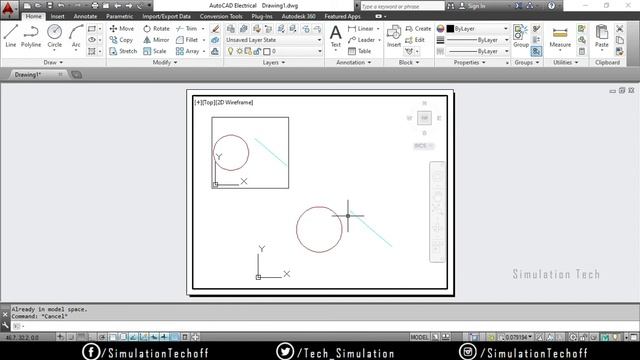Click the Trim tool
640x360 pixels.
pyautogui.click(x=187, y=29)
